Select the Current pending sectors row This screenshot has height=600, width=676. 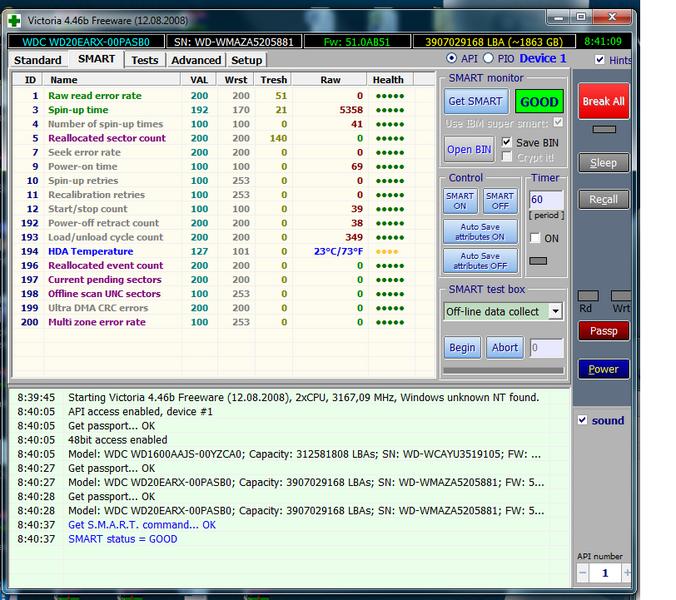pyautogui.click(x=223, y=280)
